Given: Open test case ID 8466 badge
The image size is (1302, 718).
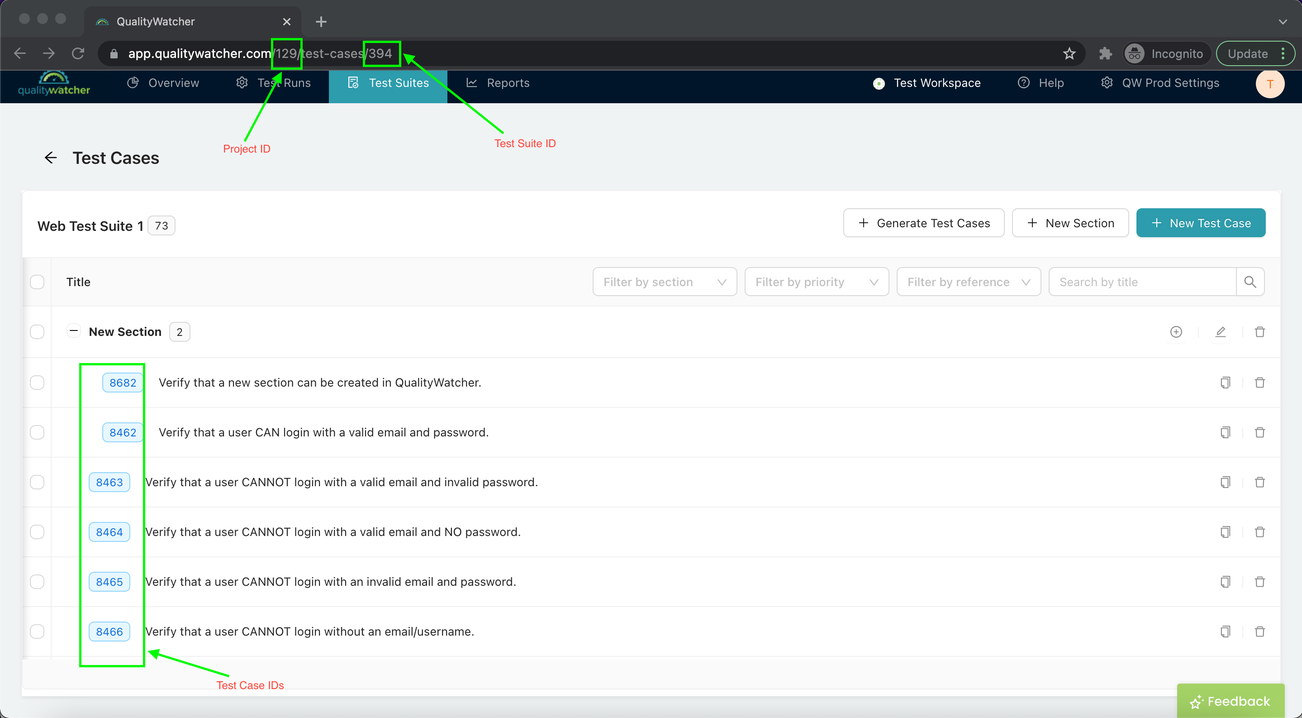Looking at the screenshot, I should pyautogui.click(x=109, y=632).
